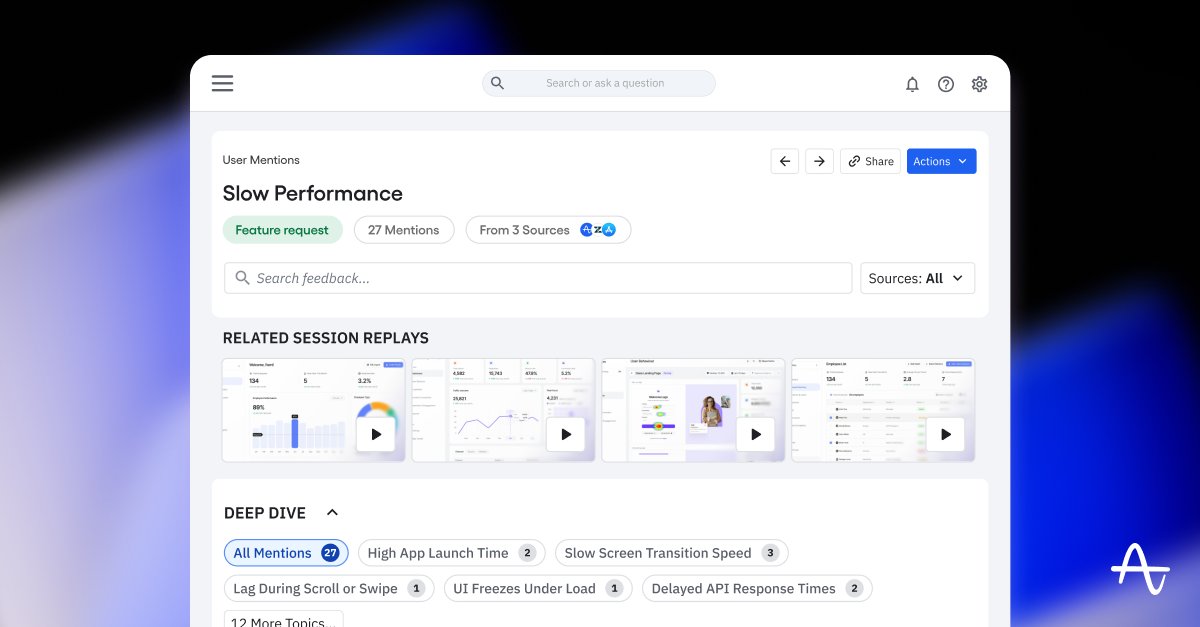
Task: Open the Actions dropdown
Action: (941, 161)
